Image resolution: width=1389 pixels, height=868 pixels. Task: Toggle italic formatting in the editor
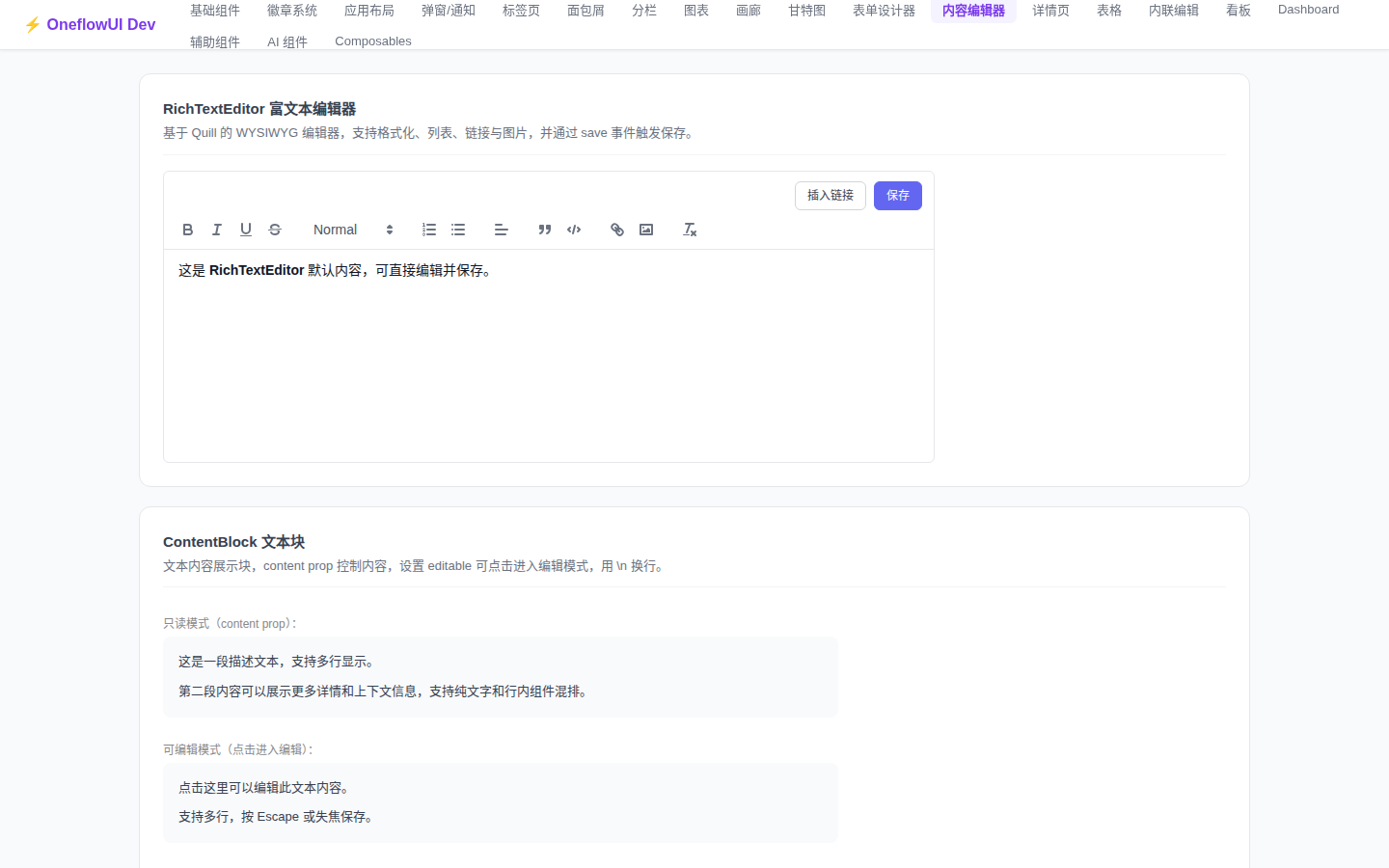[217, 230]
